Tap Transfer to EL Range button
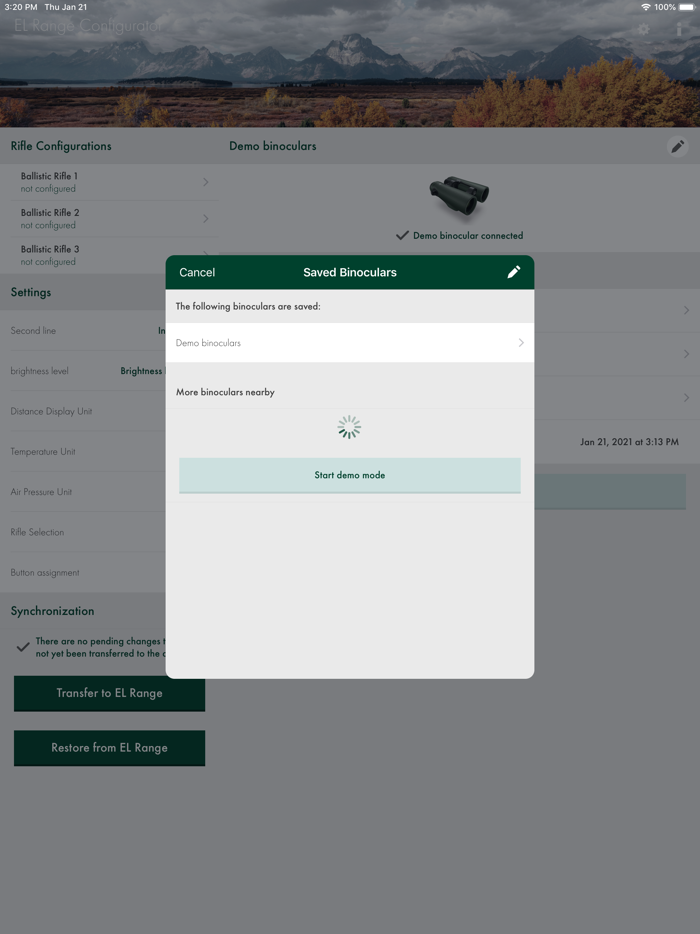Viewport: 700px width, 934px height. 110,693
